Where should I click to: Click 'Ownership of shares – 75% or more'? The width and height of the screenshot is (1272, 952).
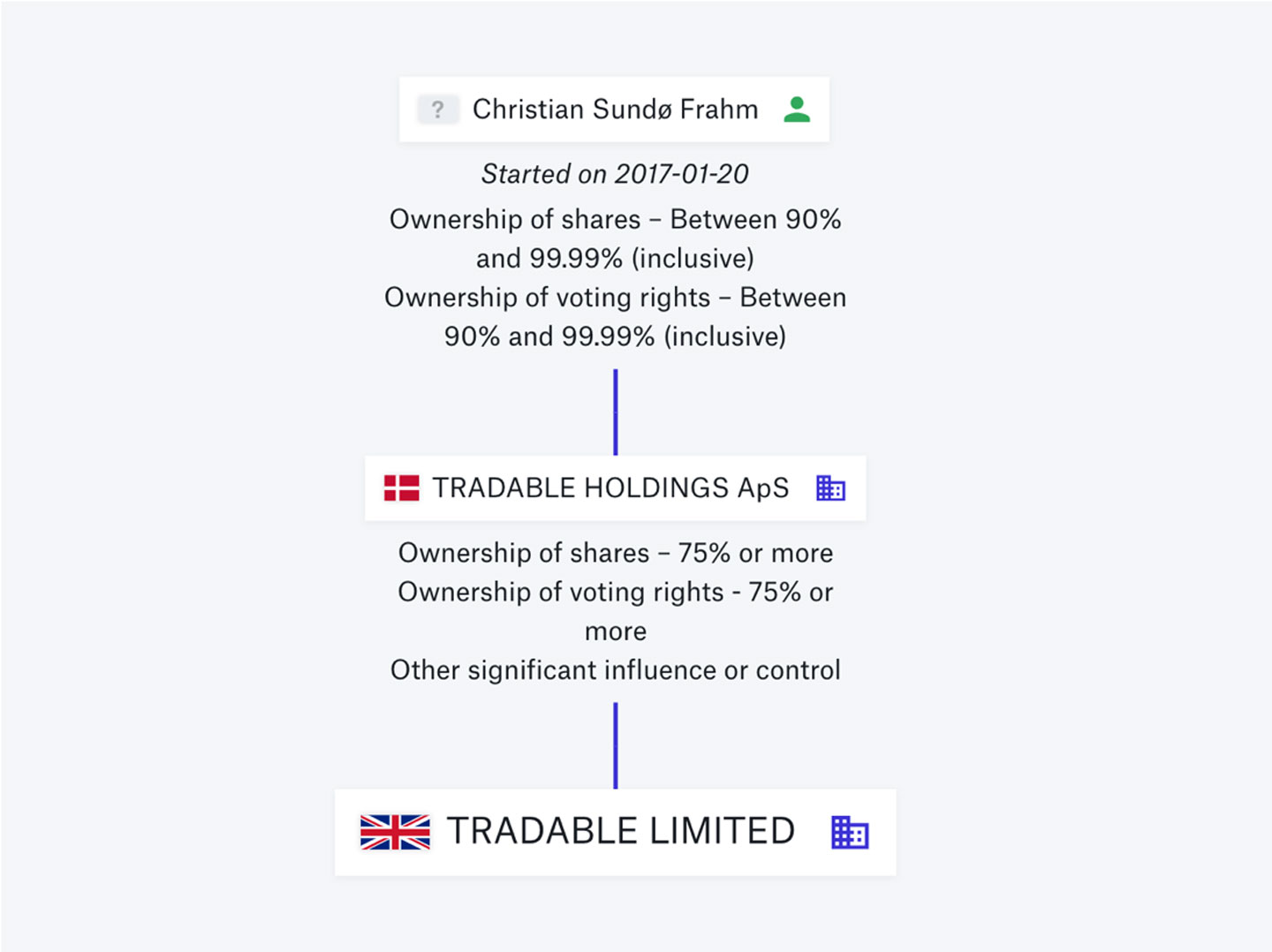(615, 553)
